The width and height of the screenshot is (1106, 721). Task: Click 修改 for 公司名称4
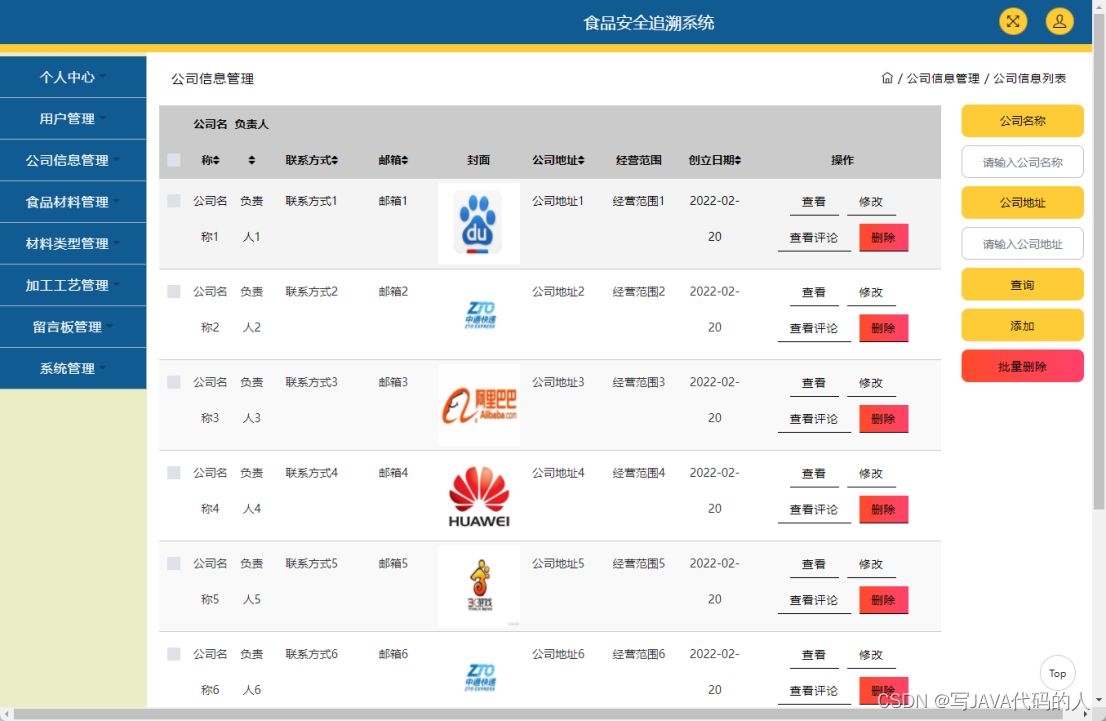(871, 473)
